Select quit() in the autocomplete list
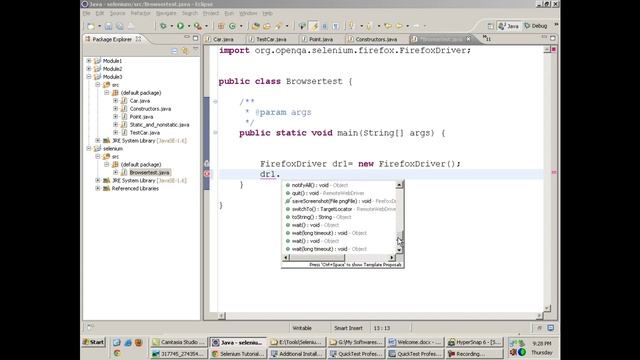The image size is (640, 360). [x=340, y=193]
